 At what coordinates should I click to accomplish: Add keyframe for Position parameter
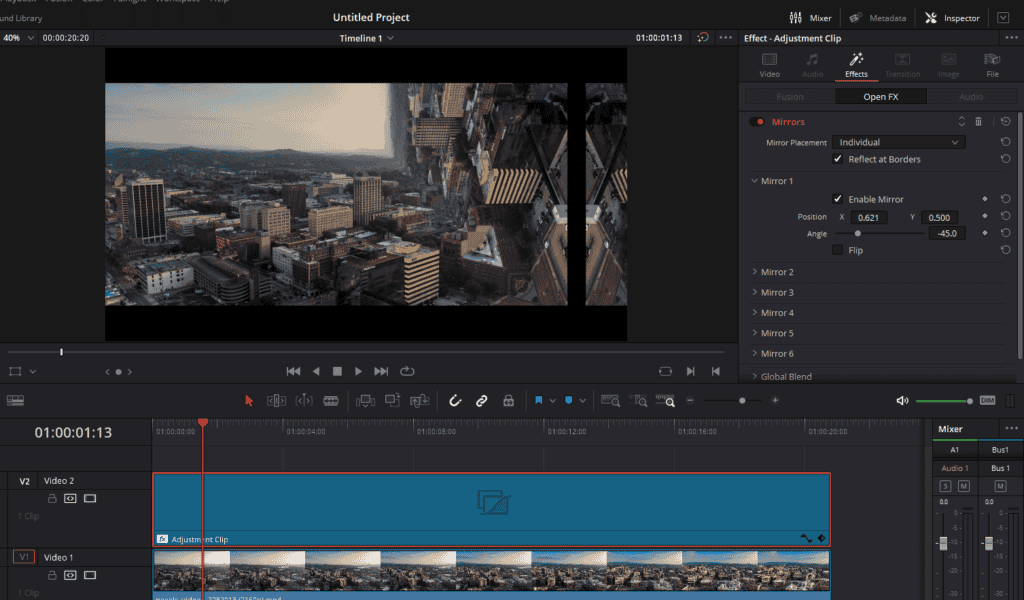[x=985, y=216]
